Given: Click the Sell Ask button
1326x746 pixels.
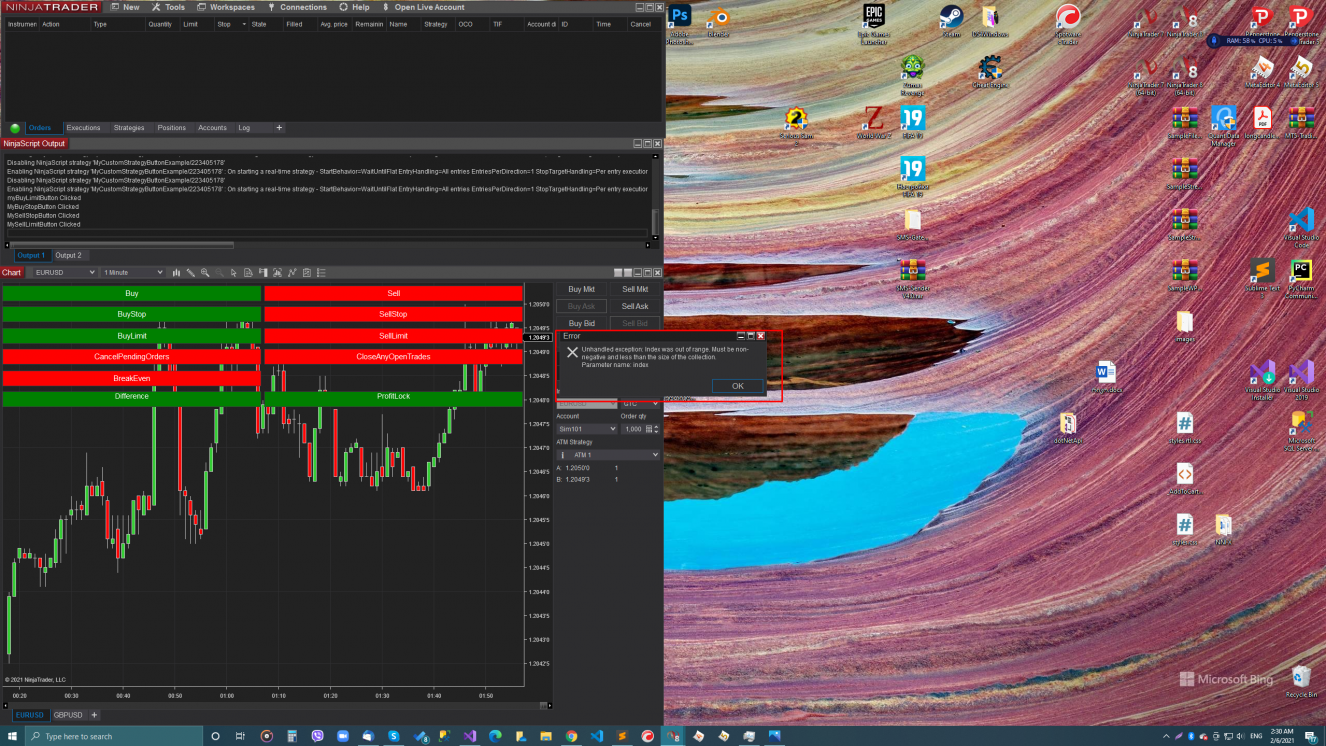Looking at the screenshot, I should pyautogui.click(x=635, y=306).
